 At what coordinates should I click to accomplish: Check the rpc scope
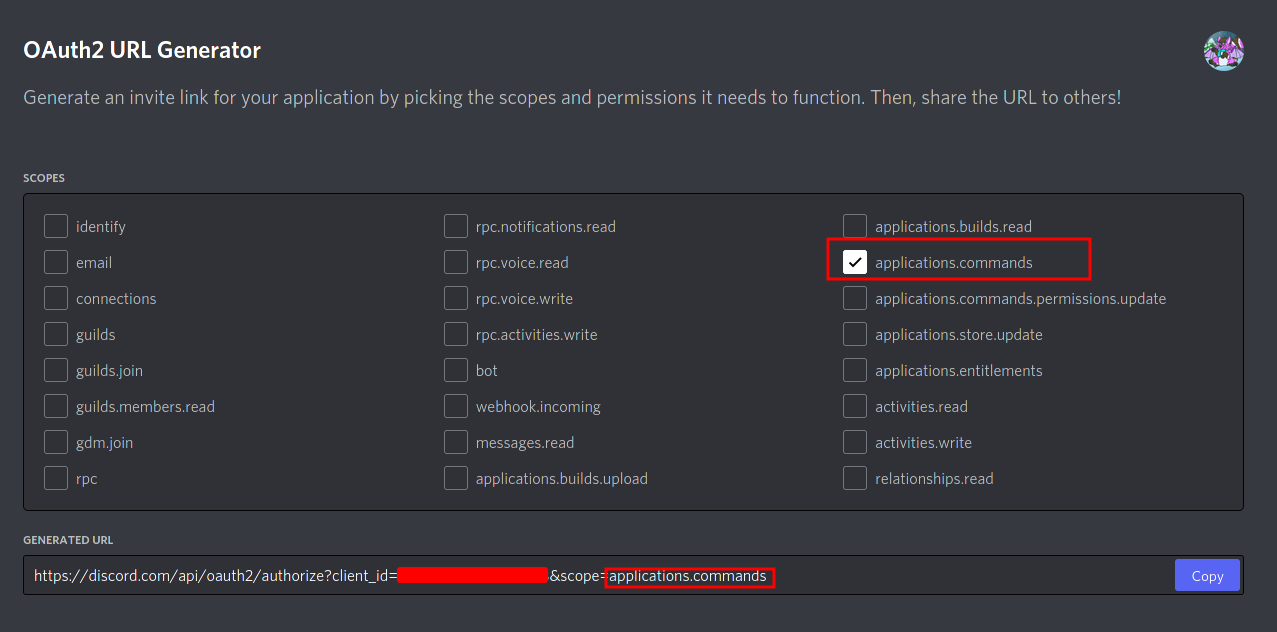click(56, 478)
